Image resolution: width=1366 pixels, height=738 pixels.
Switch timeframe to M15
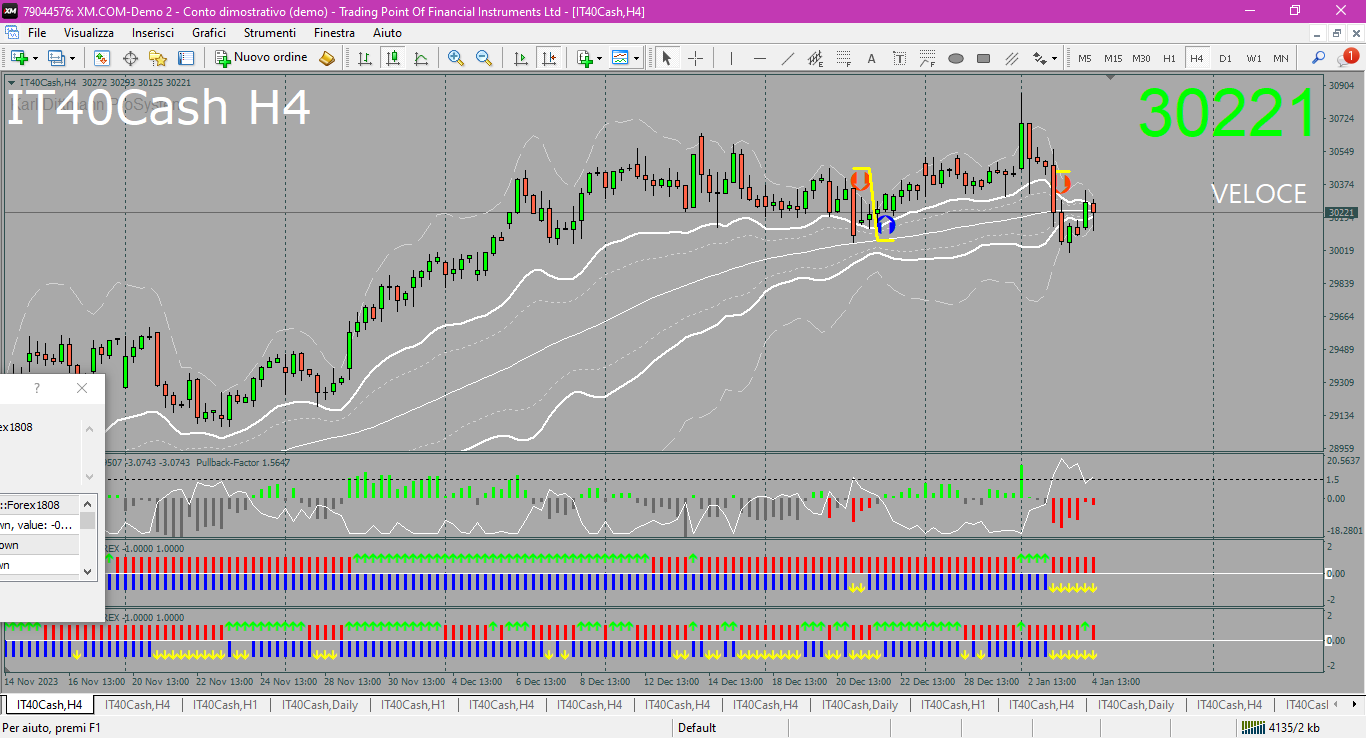[x=1113, y=58]
